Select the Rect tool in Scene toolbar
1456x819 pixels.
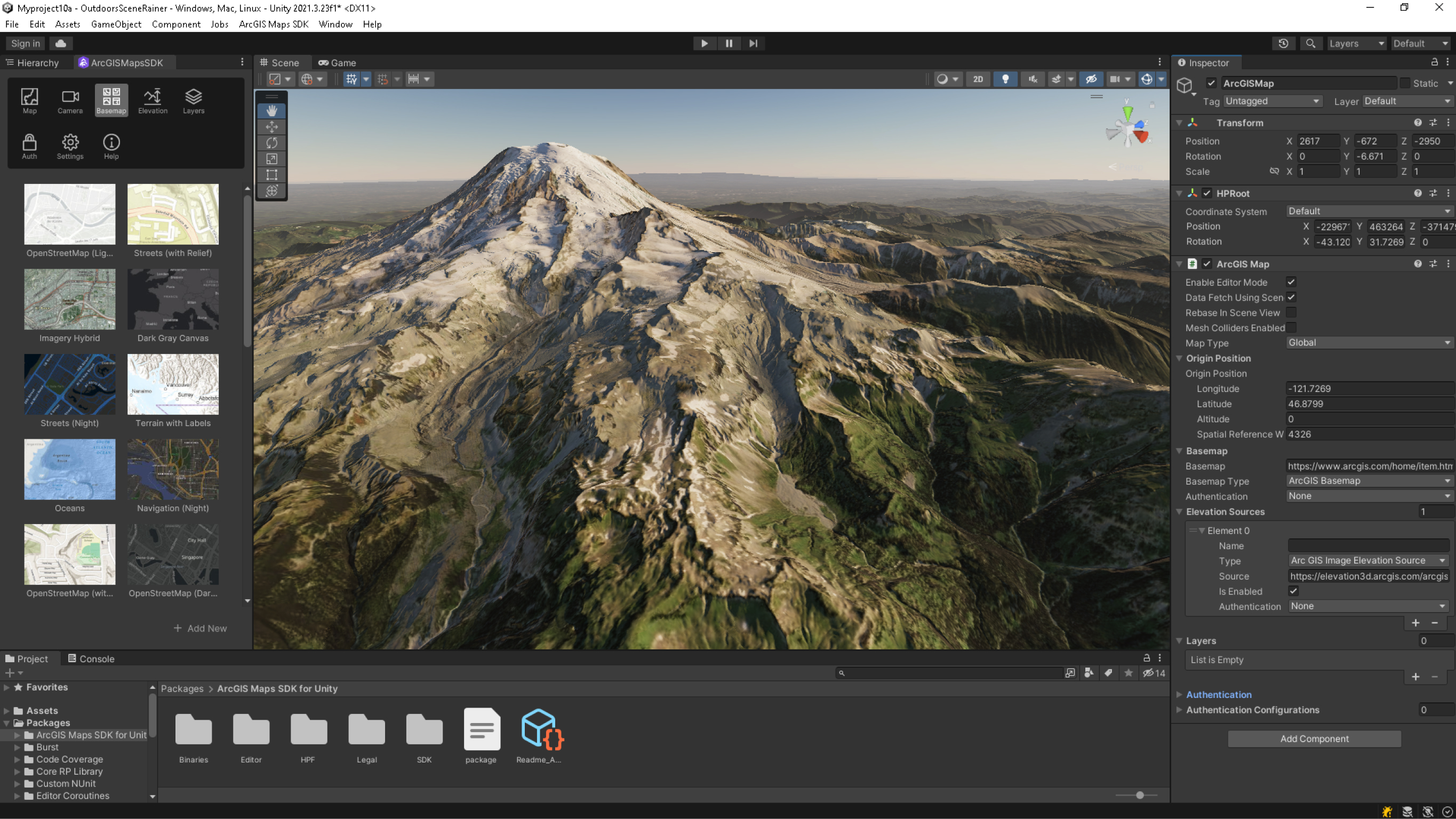click(272, 175)
